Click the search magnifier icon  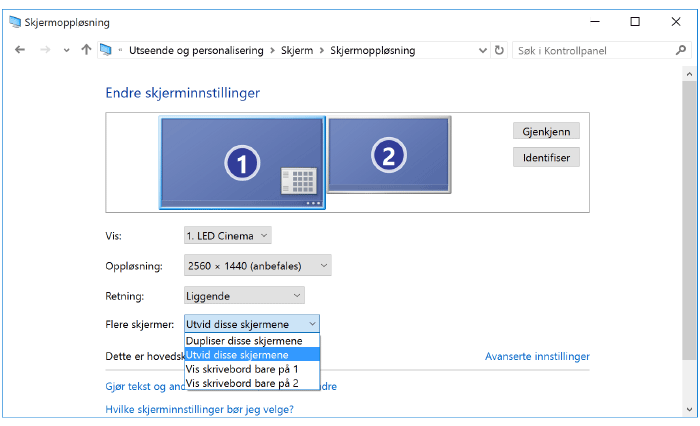(x=681, y=50)
